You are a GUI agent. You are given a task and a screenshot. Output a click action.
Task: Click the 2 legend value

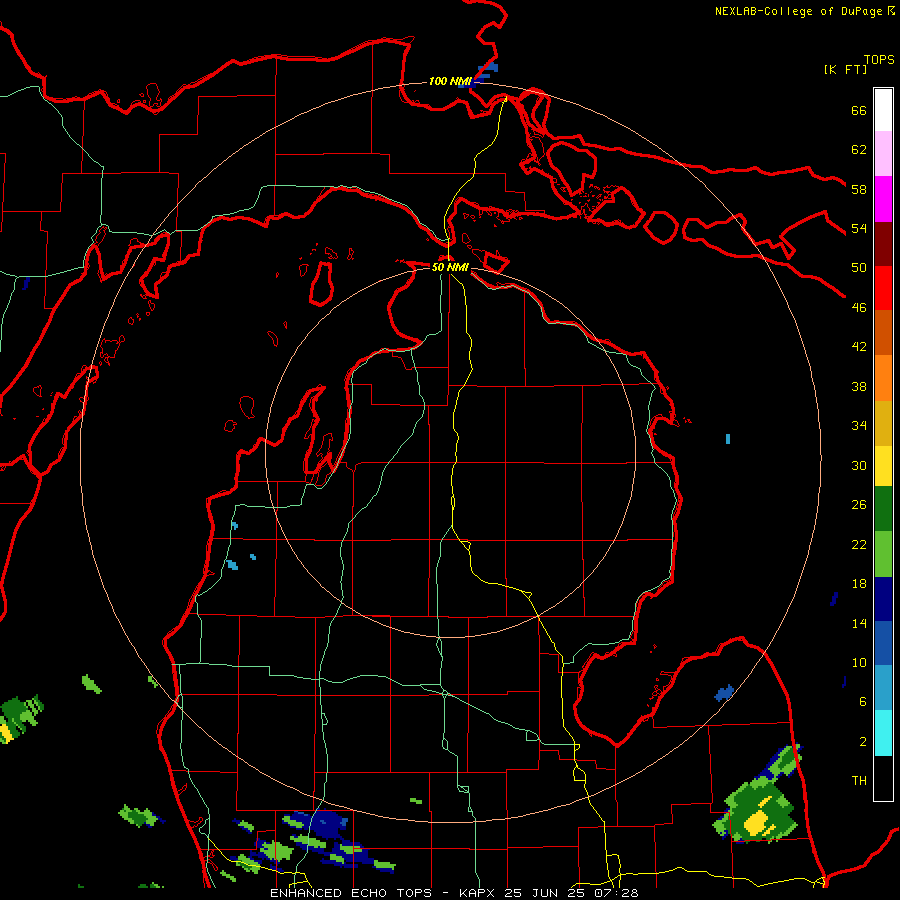[863, 742]
